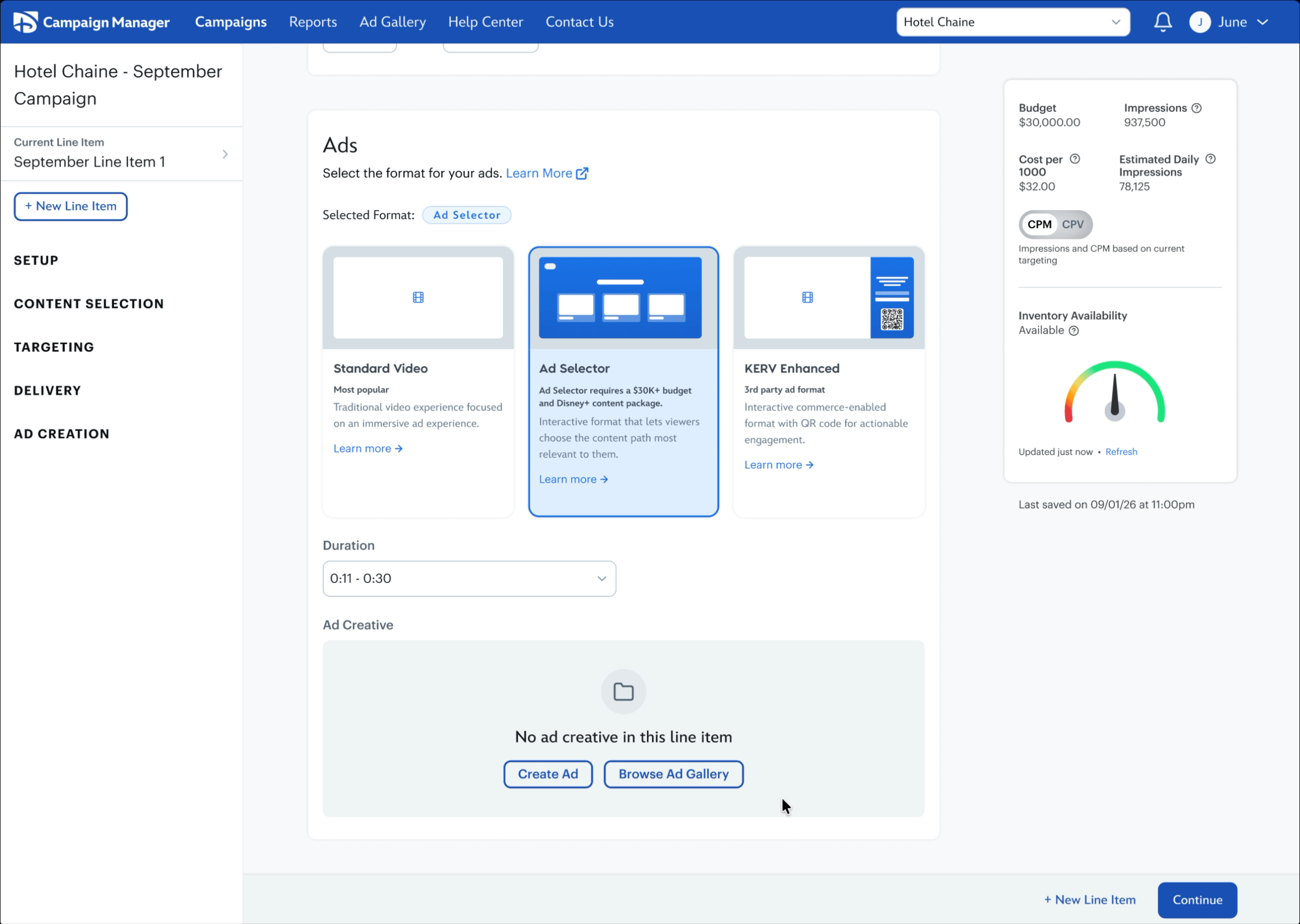
Task: Click the Campaign Manager logo icon
Action: coord(25,22)
